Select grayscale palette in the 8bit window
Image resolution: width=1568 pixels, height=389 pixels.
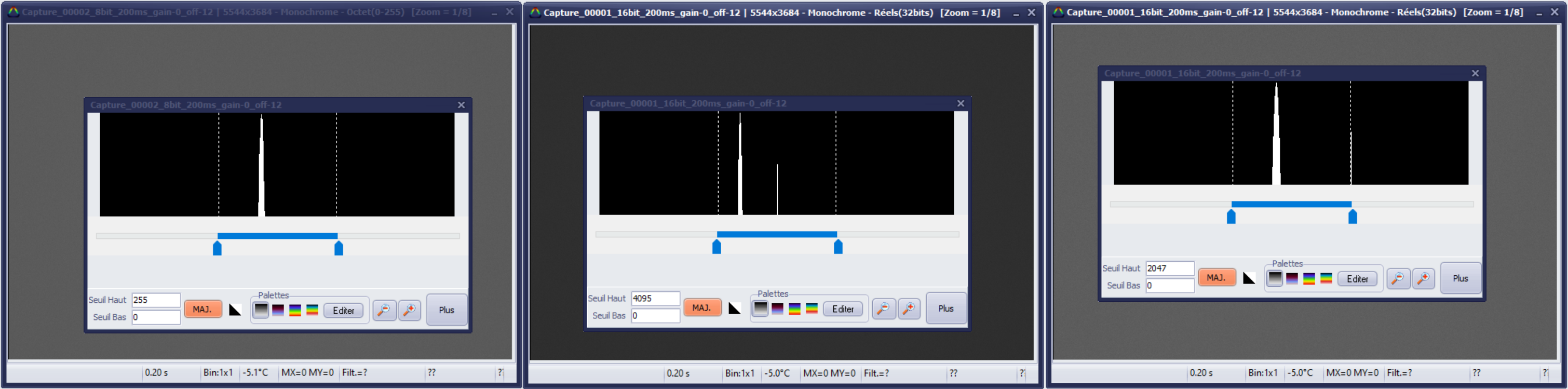click(261, 310)
